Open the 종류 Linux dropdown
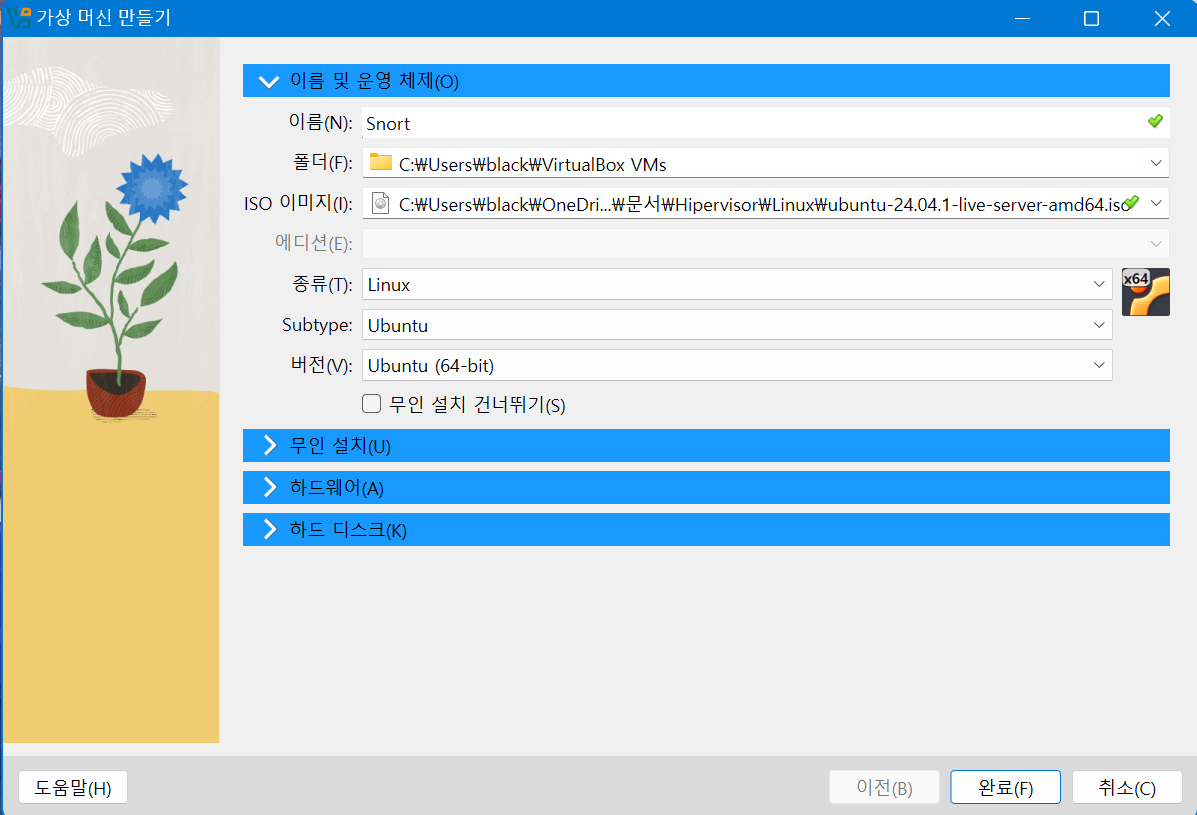Screen dimensions: 1197x815 [x=1099, y=285]
